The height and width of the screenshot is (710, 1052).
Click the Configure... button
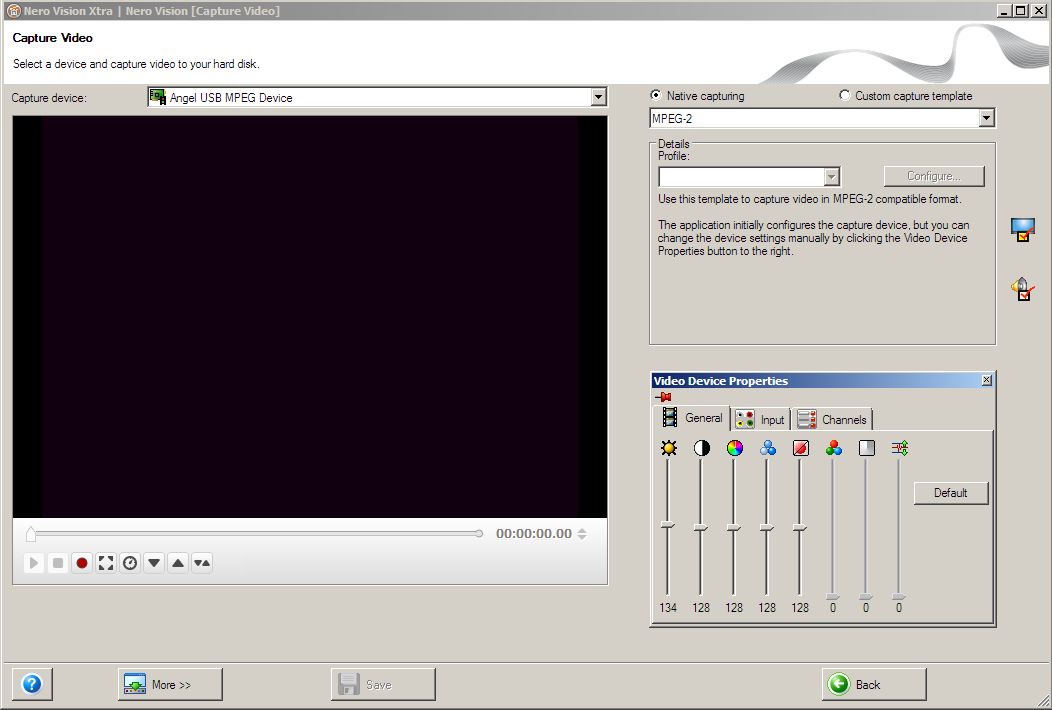(934, 176)
